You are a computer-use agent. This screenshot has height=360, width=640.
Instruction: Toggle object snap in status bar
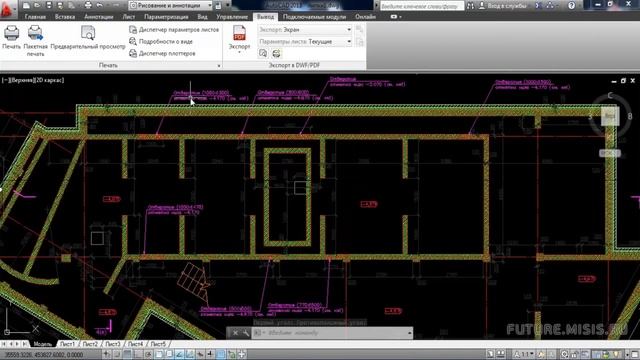click(x=159, y=354)
